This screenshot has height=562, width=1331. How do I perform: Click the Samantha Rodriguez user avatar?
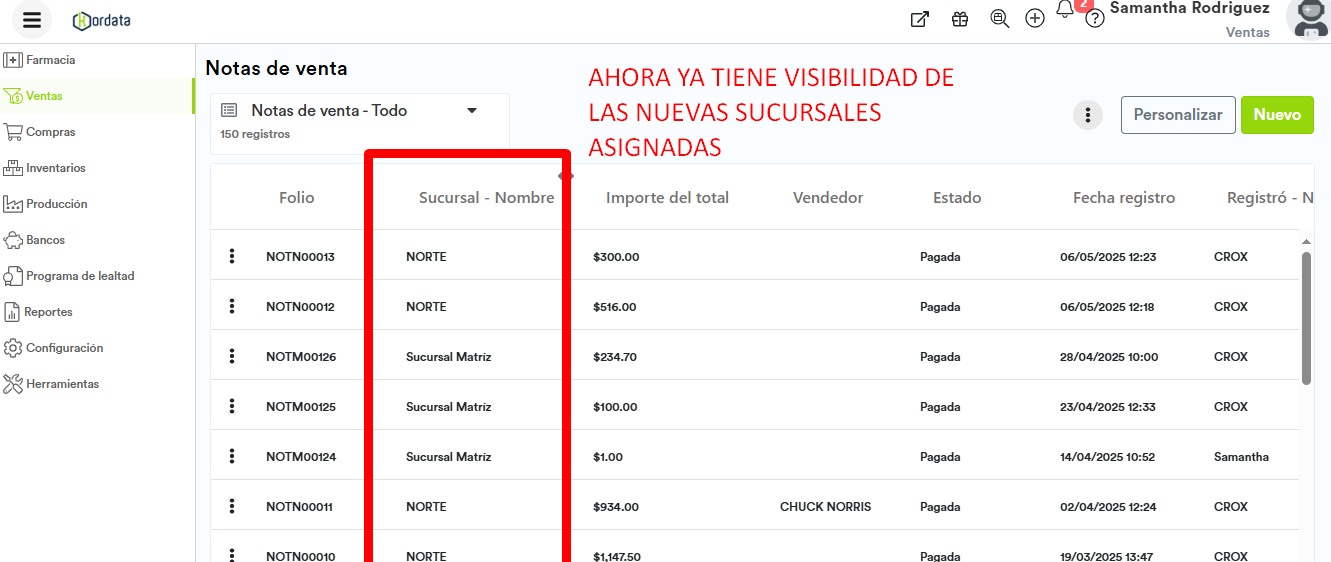1308,18
